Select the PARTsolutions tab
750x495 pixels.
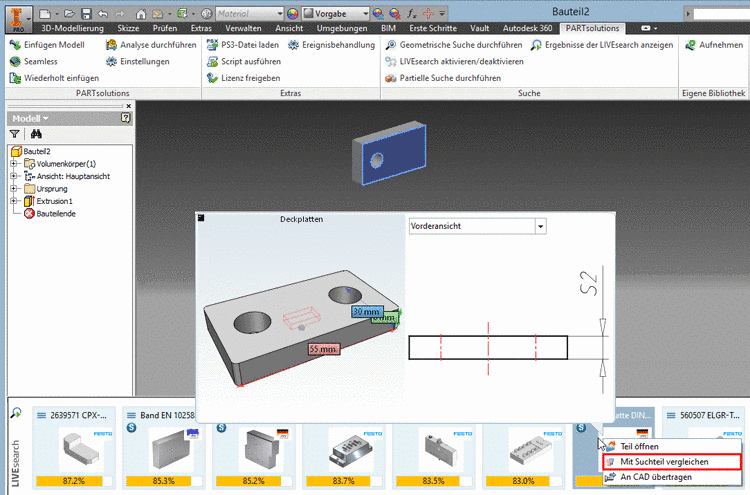[592, 28]
